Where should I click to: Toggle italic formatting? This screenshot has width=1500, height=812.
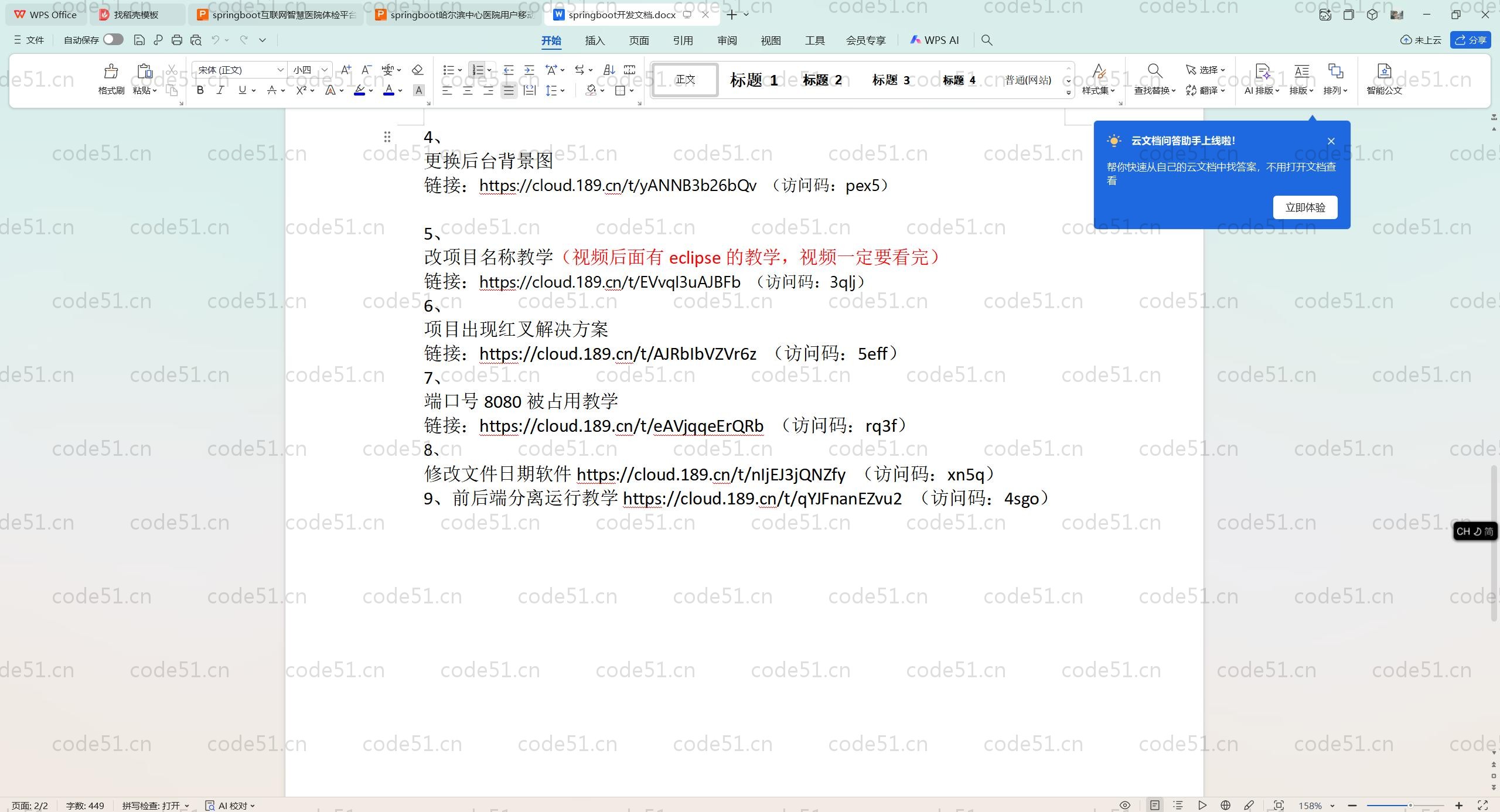pyautogui.click(x=220, y=90)
